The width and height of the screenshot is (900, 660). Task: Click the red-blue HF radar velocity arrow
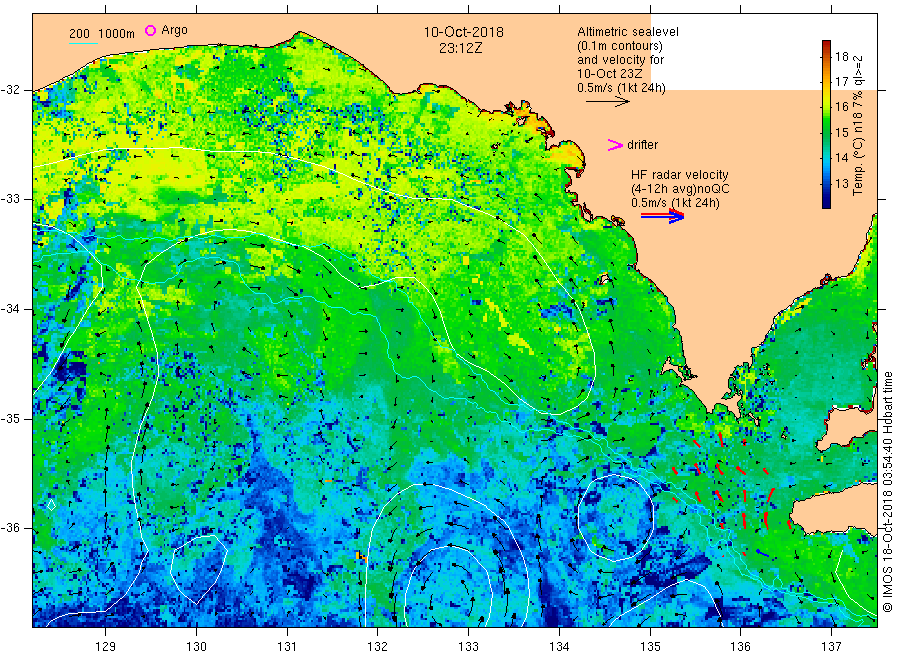662,216
